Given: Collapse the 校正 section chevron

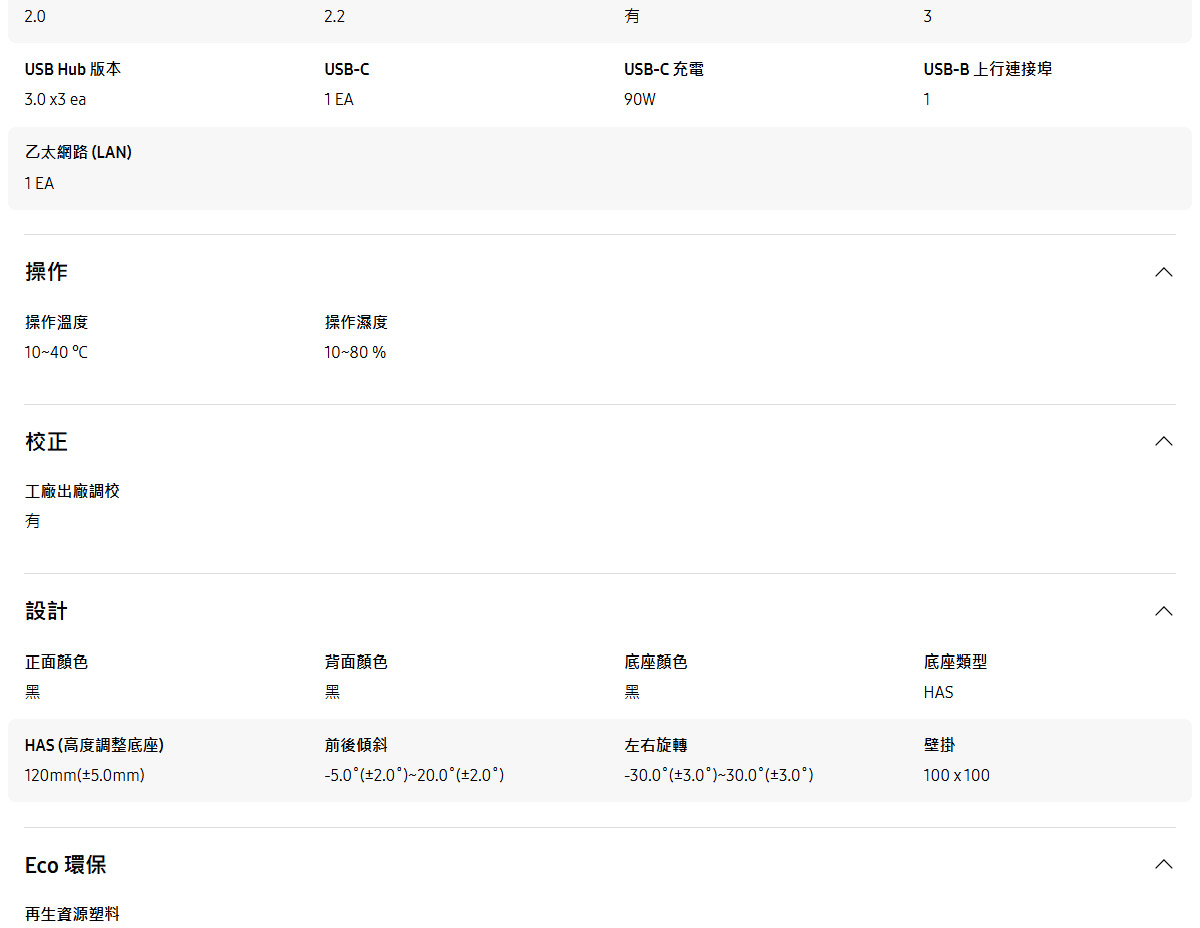Looking at the screenshot, I should pos(1163,440).
